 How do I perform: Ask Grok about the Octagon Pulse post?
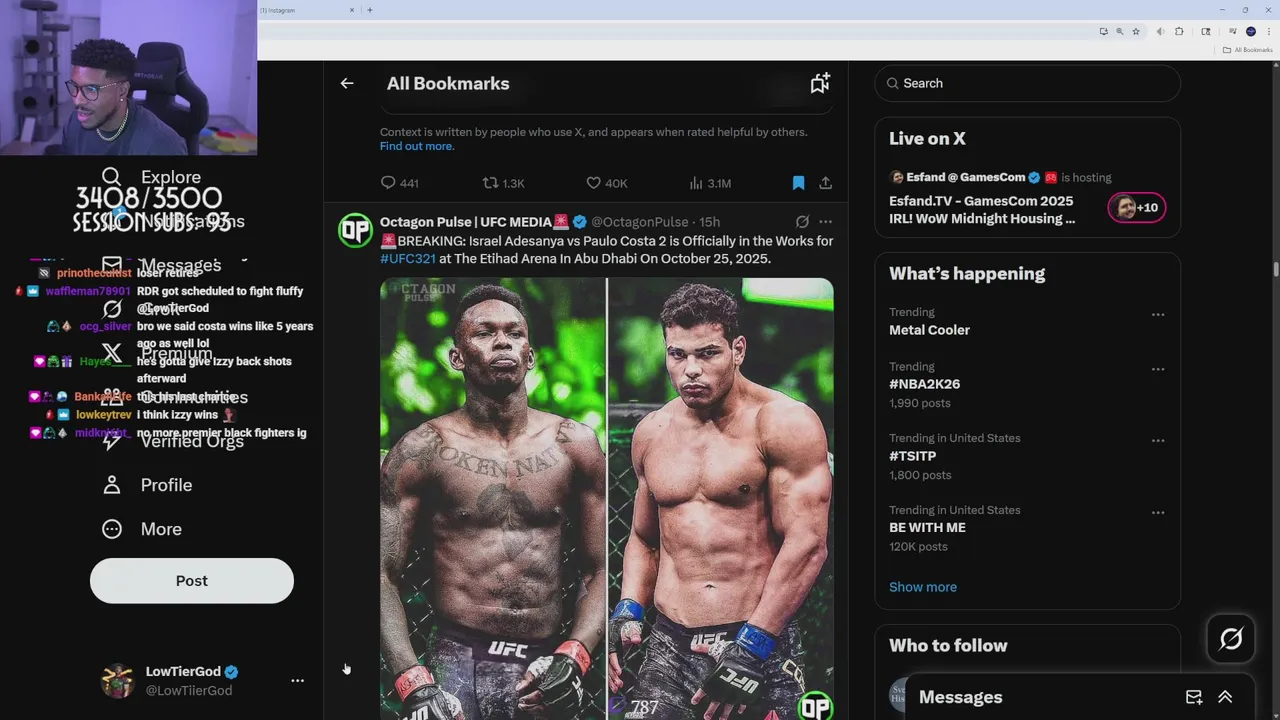click(x=802, y=222)
